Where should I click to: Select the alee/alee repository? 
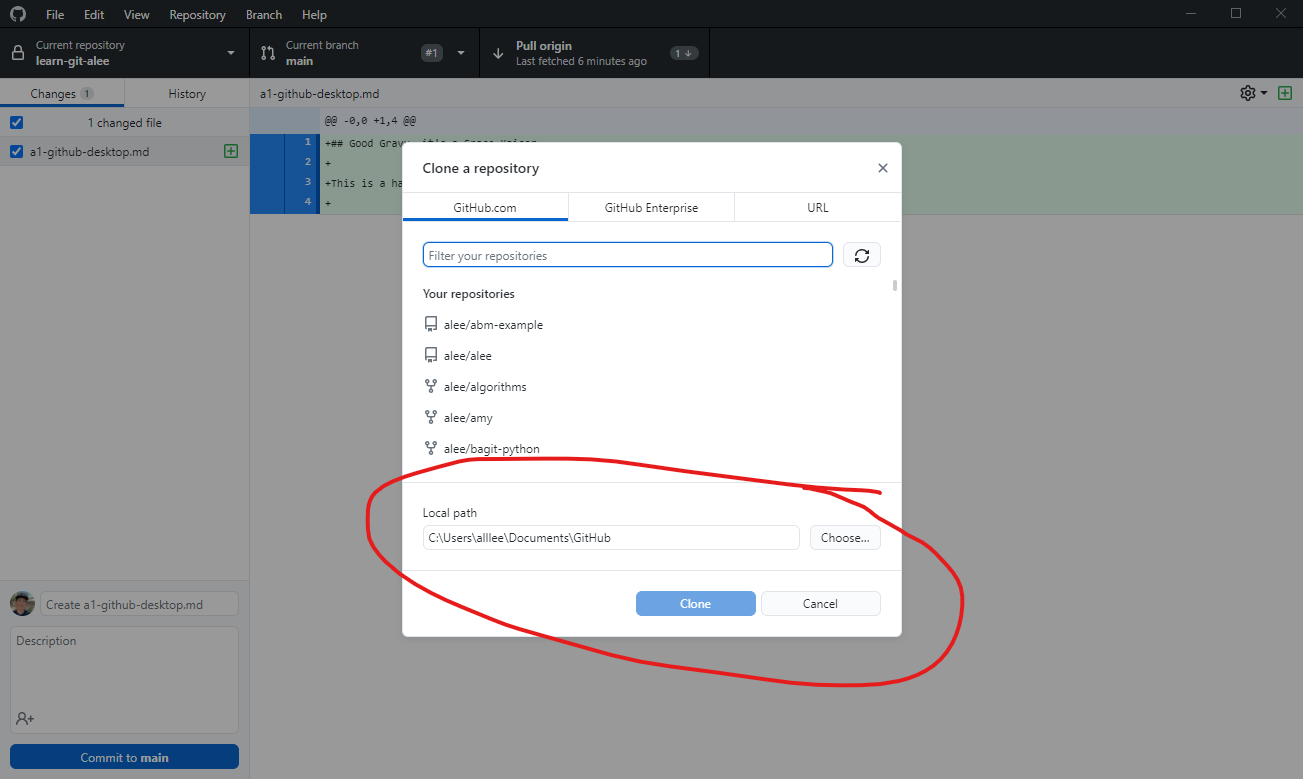(652, 356)
